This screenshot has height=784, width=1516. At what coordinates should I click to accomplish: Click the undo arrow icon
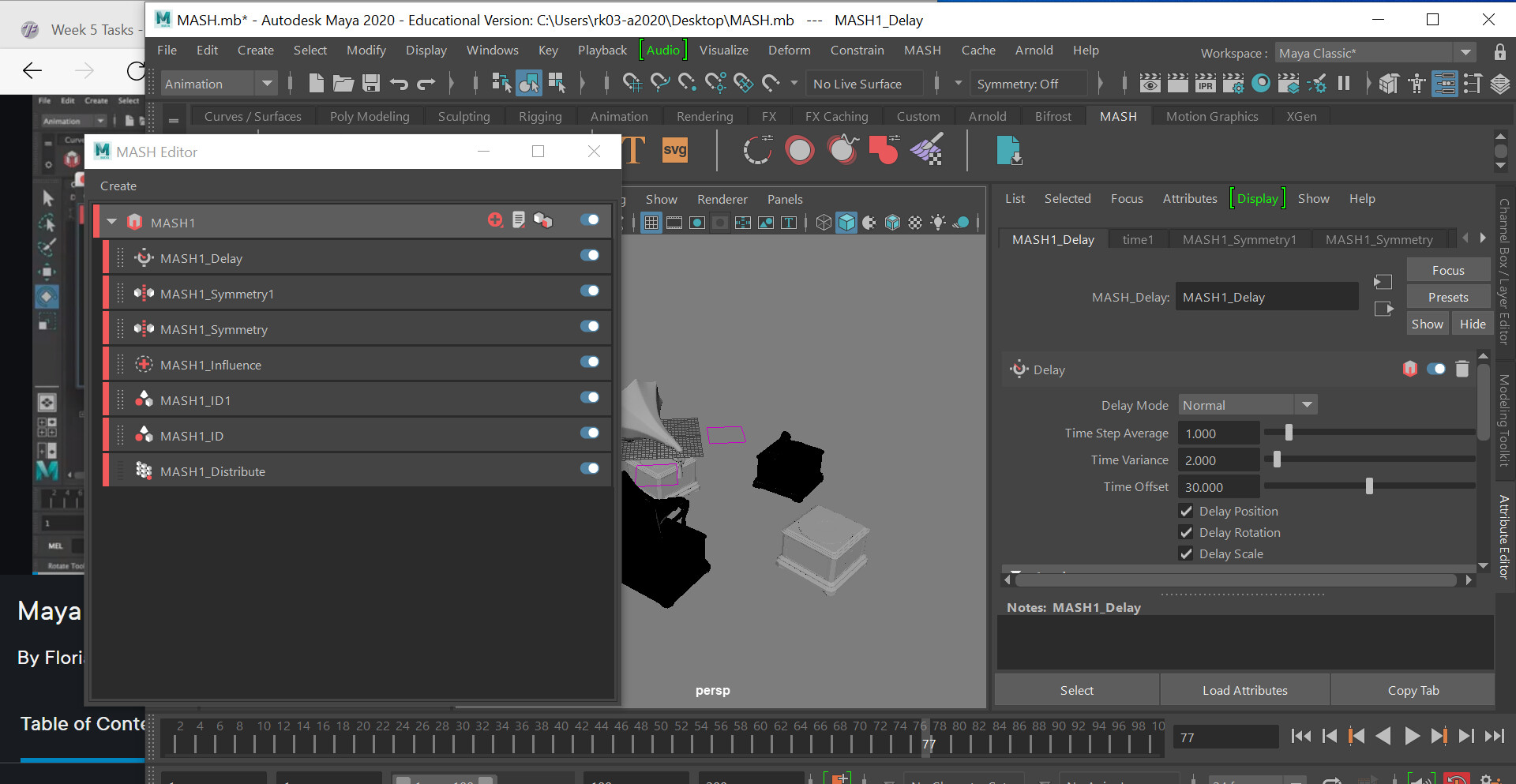tap(399, 83)
